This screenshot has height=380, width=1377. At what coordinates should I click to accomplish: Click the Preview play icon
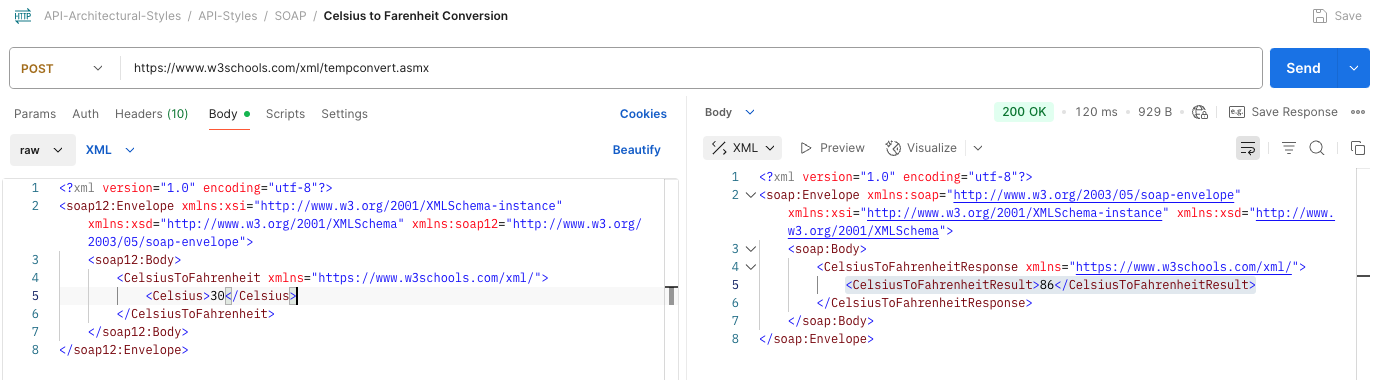(806, 148)
